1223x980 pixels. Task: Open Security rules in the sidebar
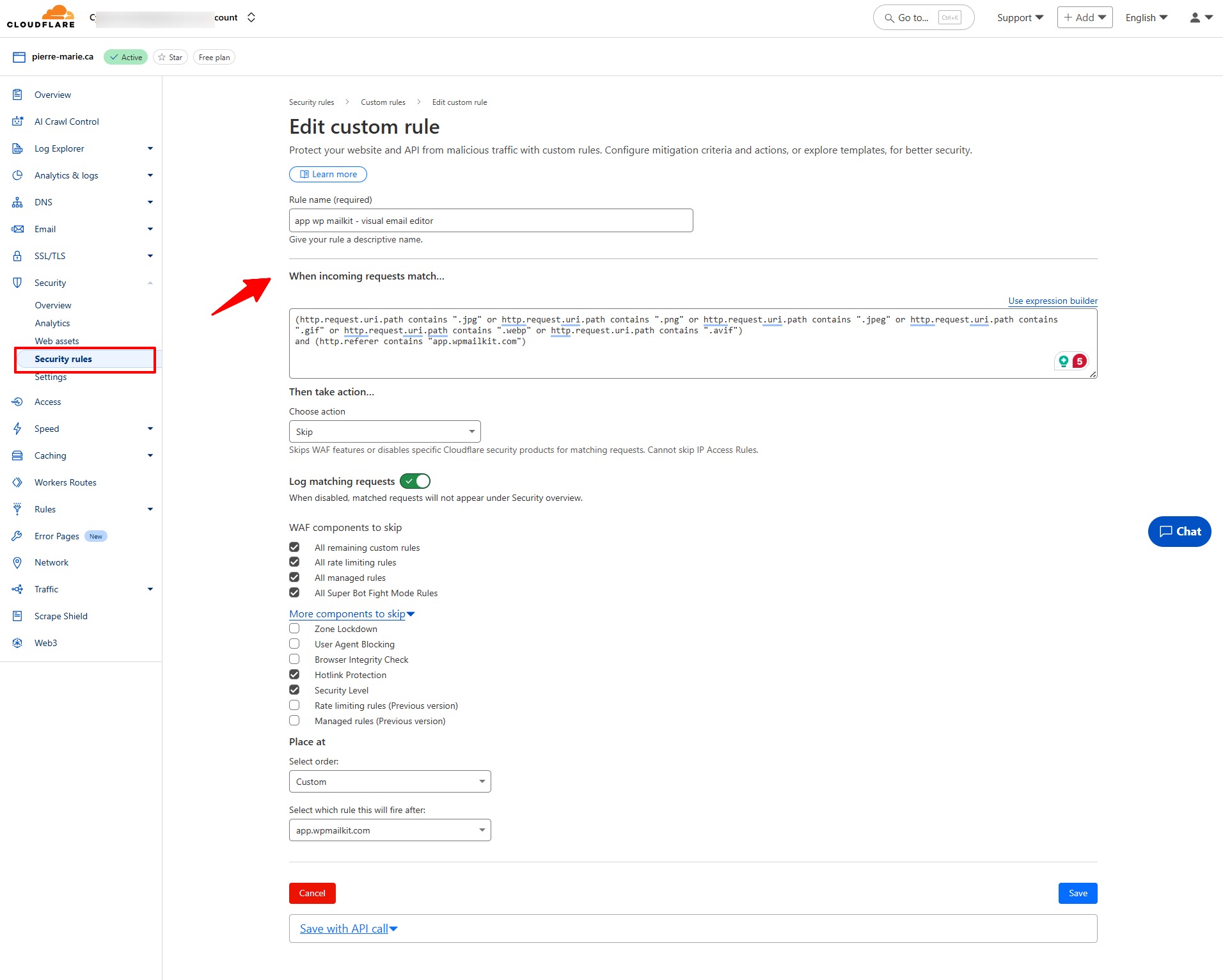pos(63,359)
